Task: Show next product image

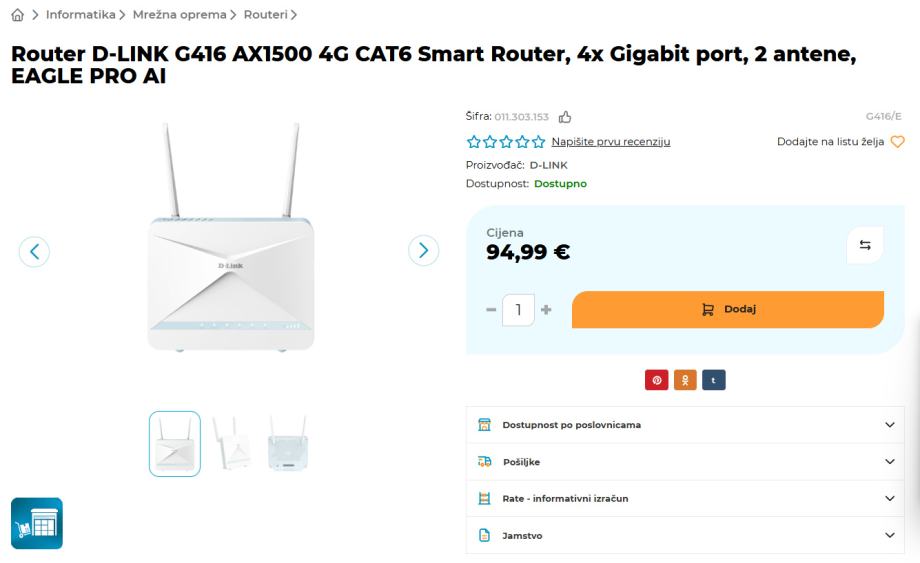Action: (x=424, y=251)
